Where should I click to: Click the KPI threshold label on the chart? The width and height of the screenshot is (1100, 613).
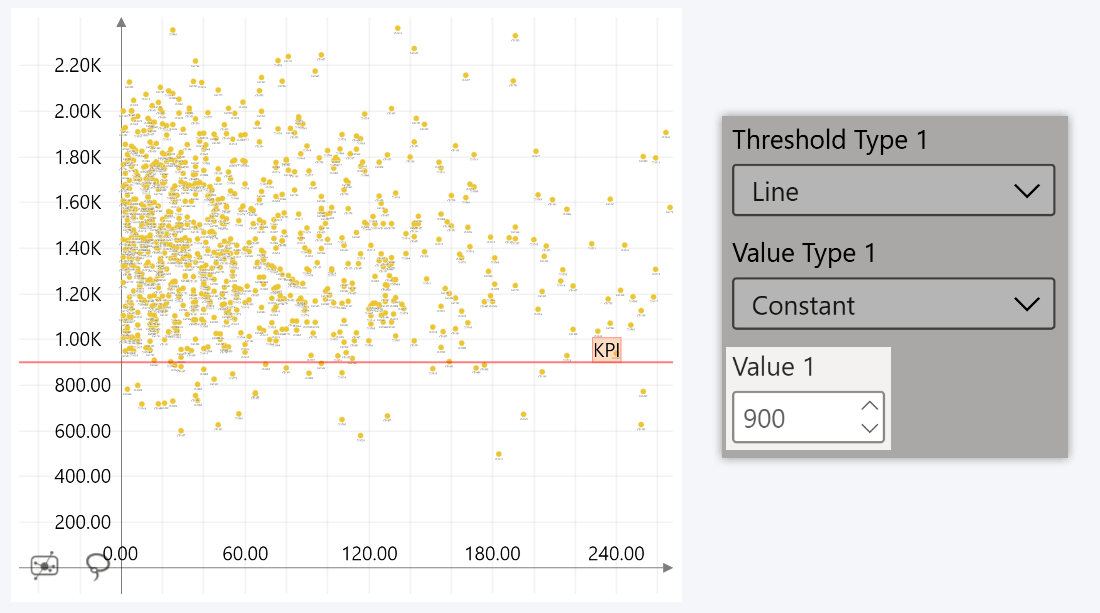click(605, 349)
